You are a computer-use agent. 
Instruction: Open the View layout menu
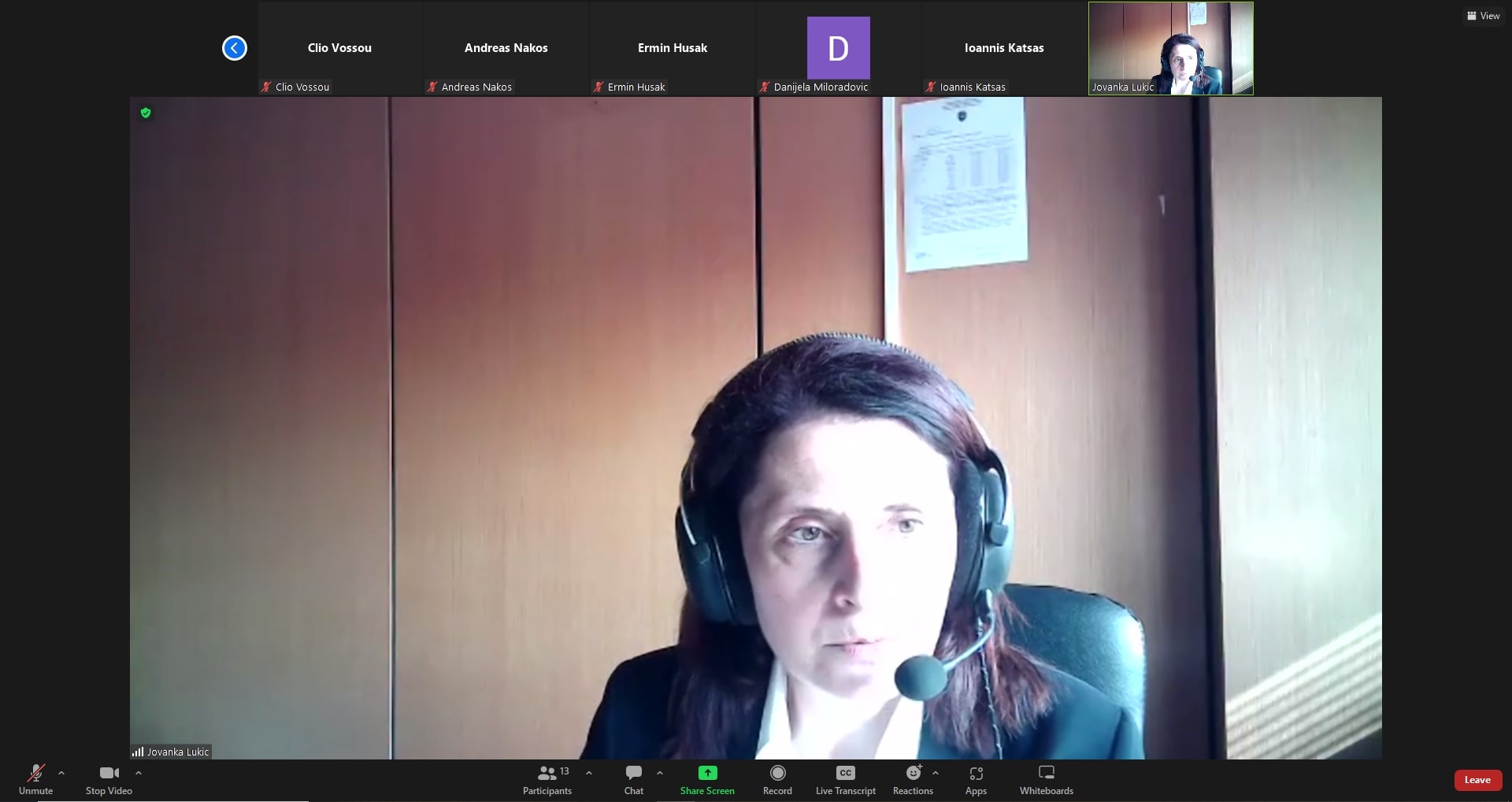[x=1483, y=16]
